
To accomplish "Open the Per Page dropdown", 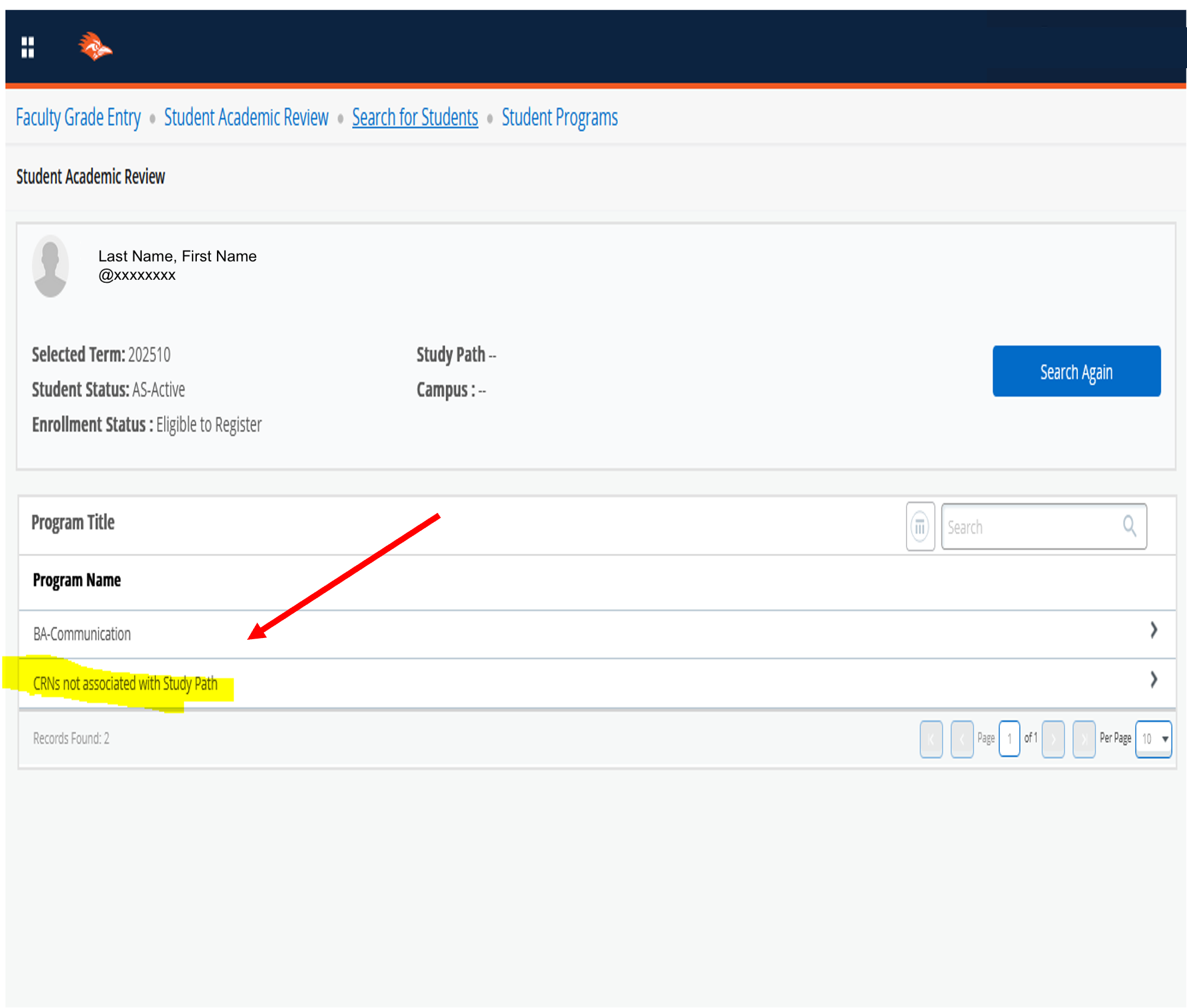I will pyautogui.click(x=1153, y=739).
